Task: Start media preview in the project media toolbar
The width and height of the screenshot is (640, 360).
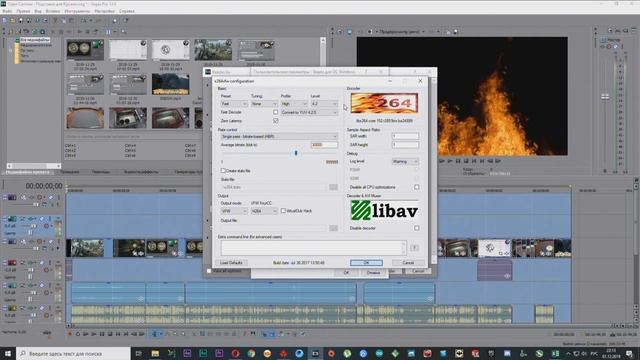Action: [x=80, y=31]
